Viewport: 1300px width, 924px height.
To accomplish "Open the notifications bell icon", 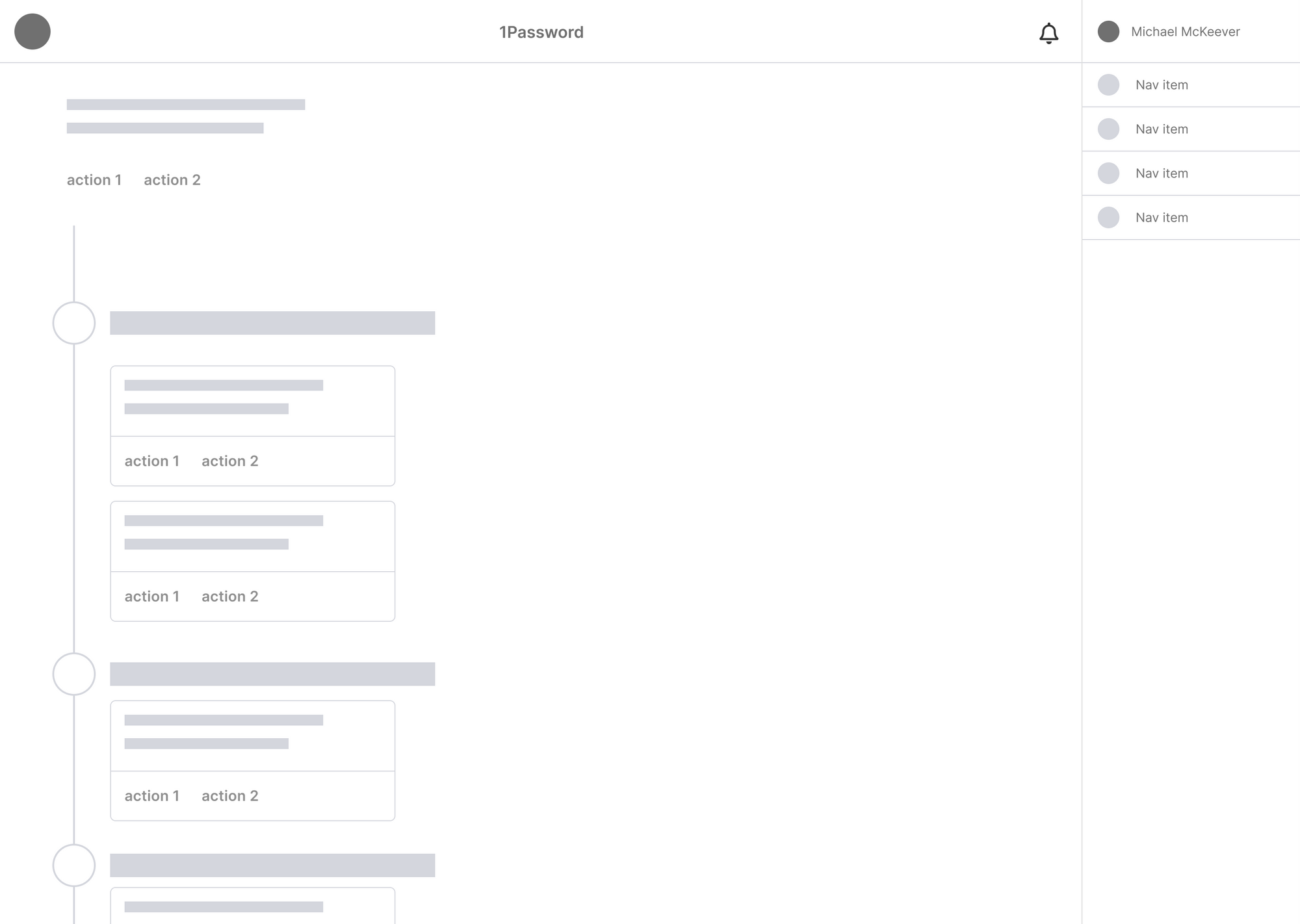I will click(1048, 33).
